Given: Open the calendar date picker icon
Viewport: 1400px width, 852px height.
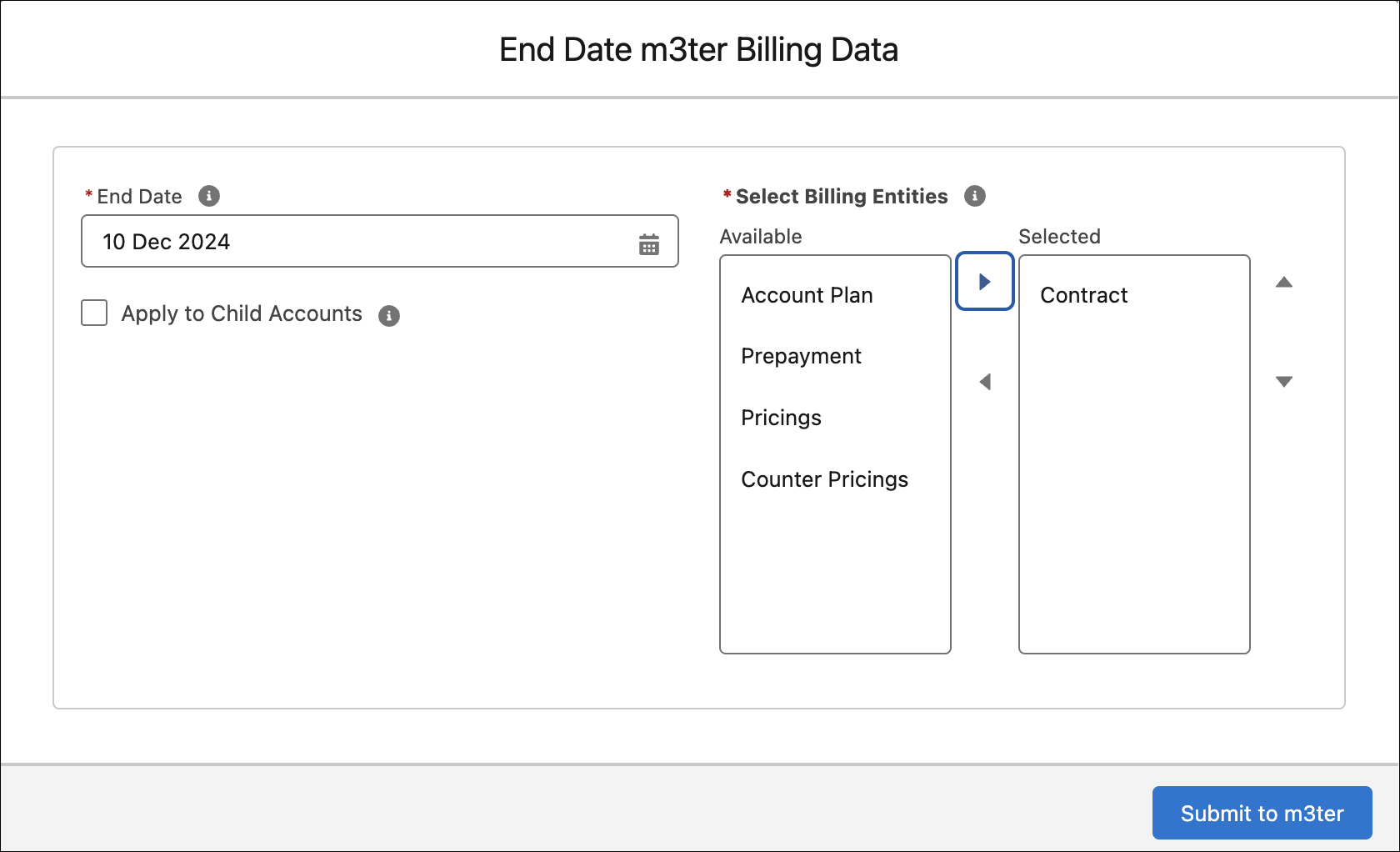Looking at the screenshot, I should point(648,244).
